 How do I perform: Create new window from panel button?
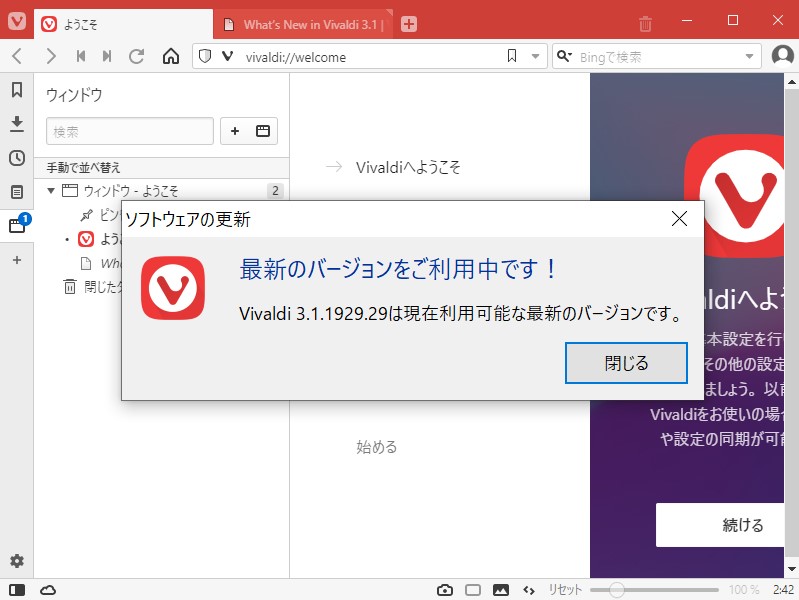tap(263, 131)
